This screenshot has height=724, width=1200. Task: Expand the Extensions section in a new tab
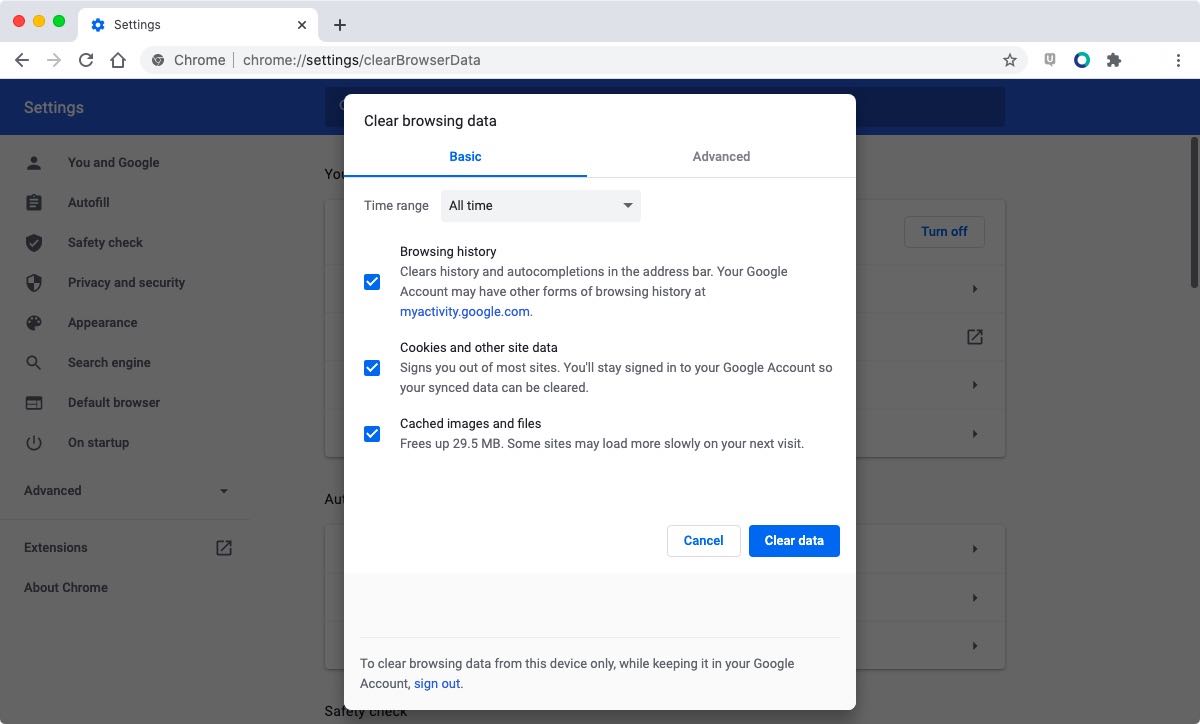point(223,547)
